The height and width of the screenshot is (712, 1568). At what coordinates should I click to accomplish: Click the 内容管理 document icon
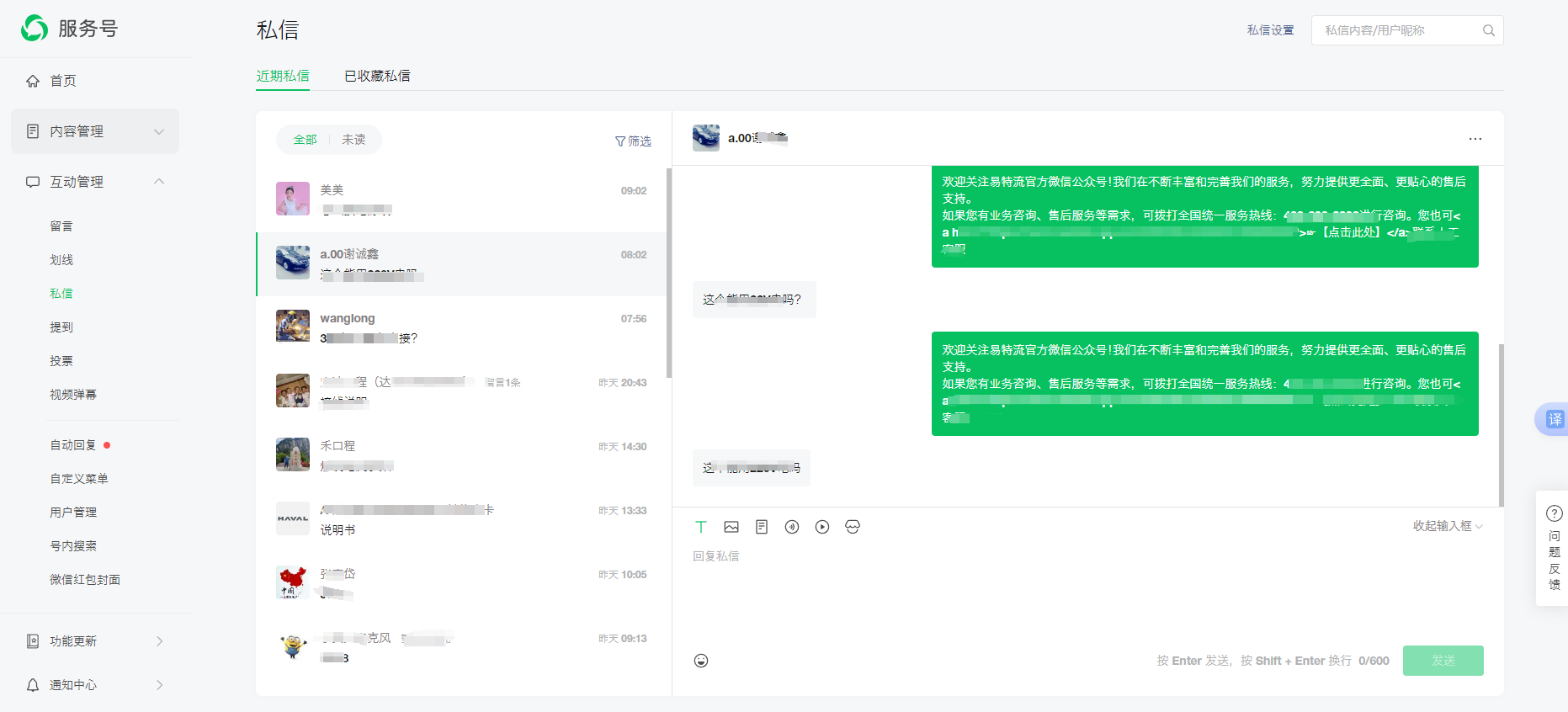click(x=33, y=131)
